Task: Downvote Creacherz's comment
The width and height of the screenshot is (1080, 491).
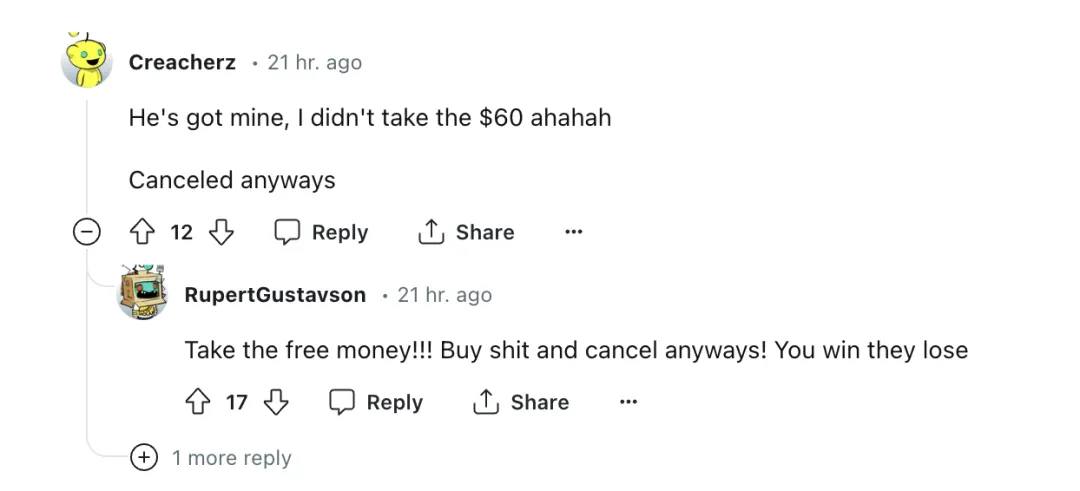Action: click(220, 233)
